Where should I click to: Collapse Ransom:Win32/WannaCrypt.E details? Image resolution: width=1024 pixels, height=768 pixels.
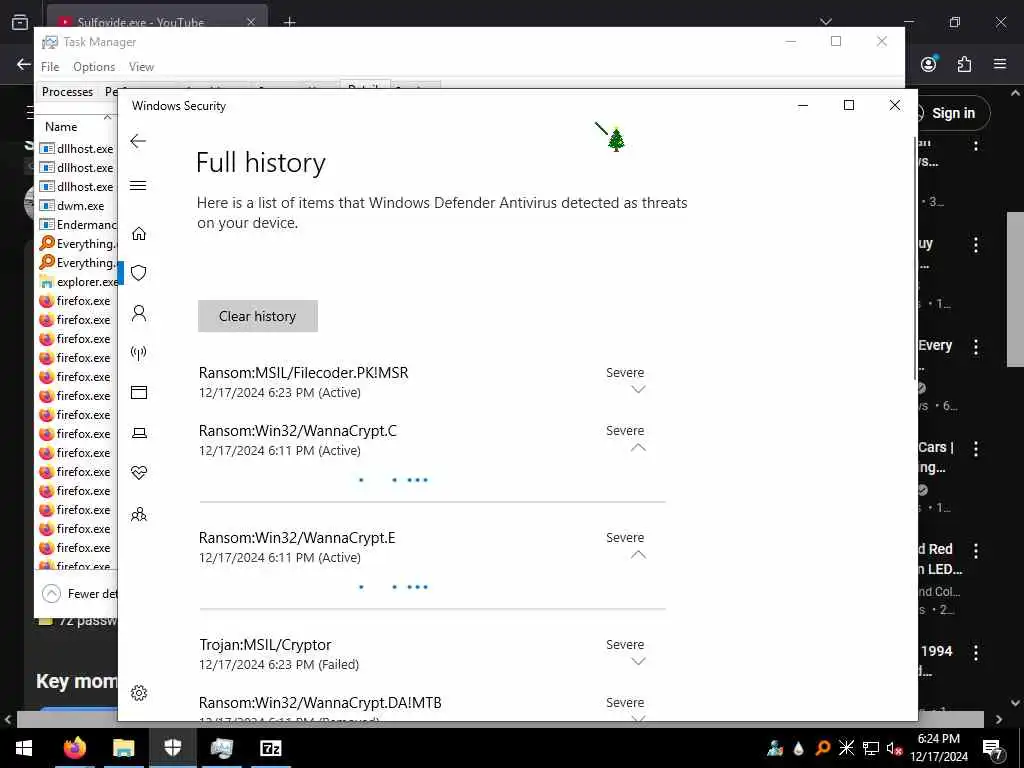tap(638, 554)
